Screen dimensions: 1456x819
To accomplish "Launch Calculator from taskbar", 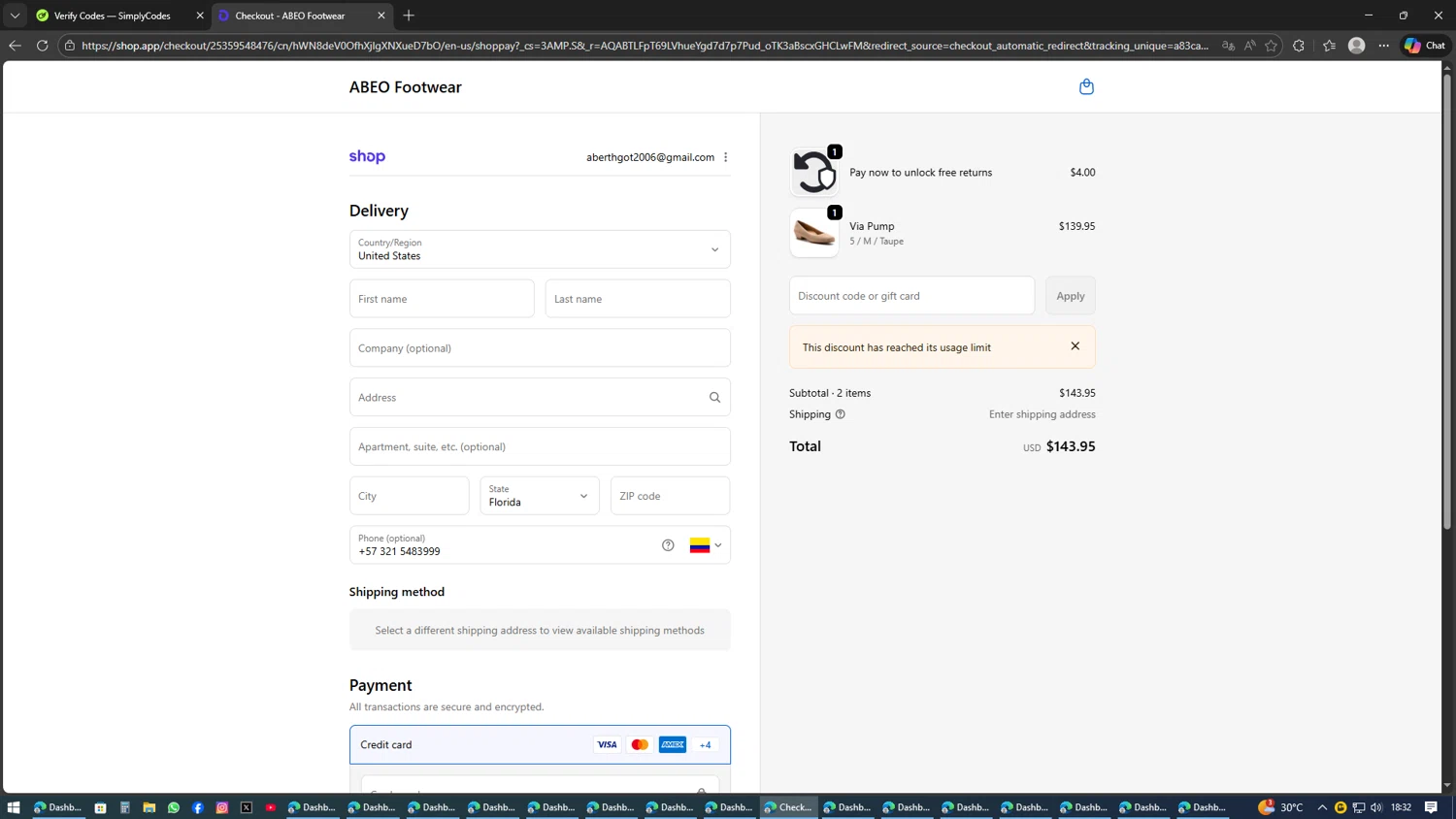I will pos(124,807).
